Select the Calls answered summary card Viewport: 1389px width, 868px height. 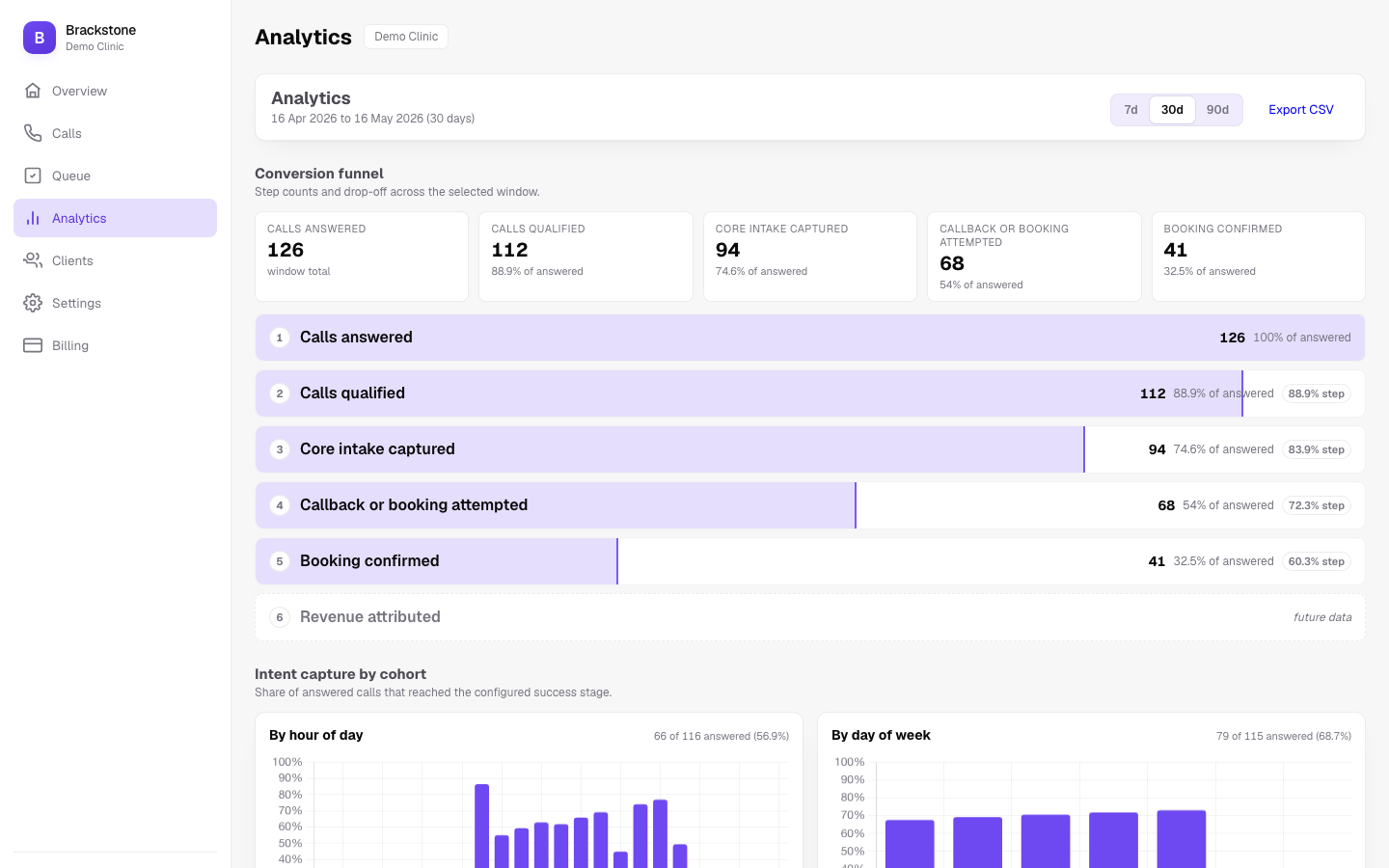[362, 257]
